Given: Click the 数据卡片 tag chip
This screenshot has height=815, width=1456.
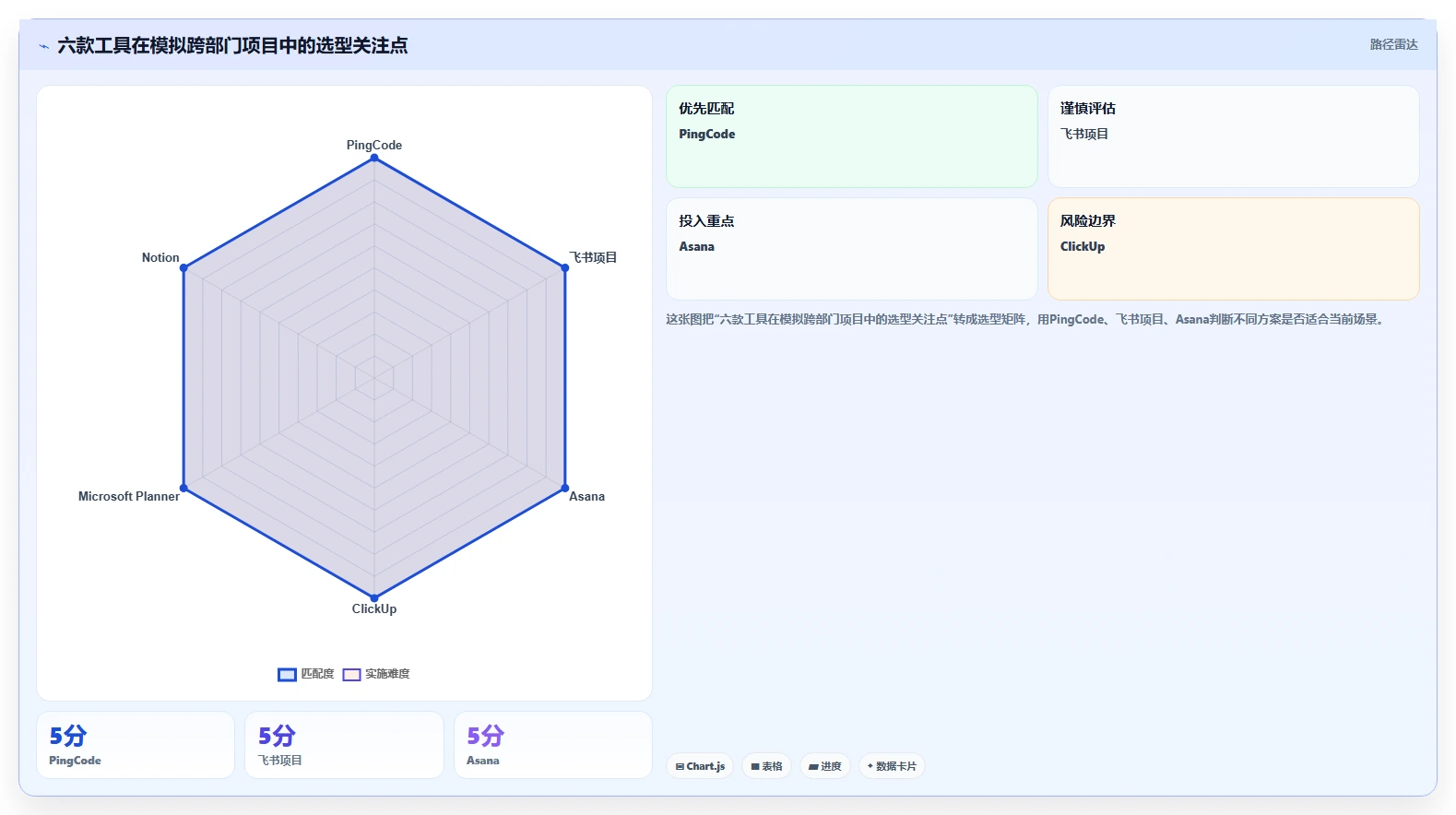Looking at the screenshot, I should [892, 766].
